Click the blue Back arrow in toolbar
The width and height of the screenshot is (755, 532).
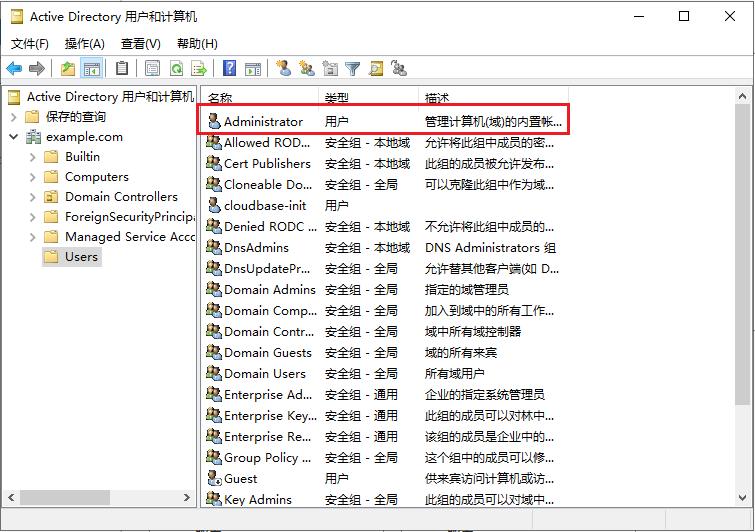click(x=14, y=69)
